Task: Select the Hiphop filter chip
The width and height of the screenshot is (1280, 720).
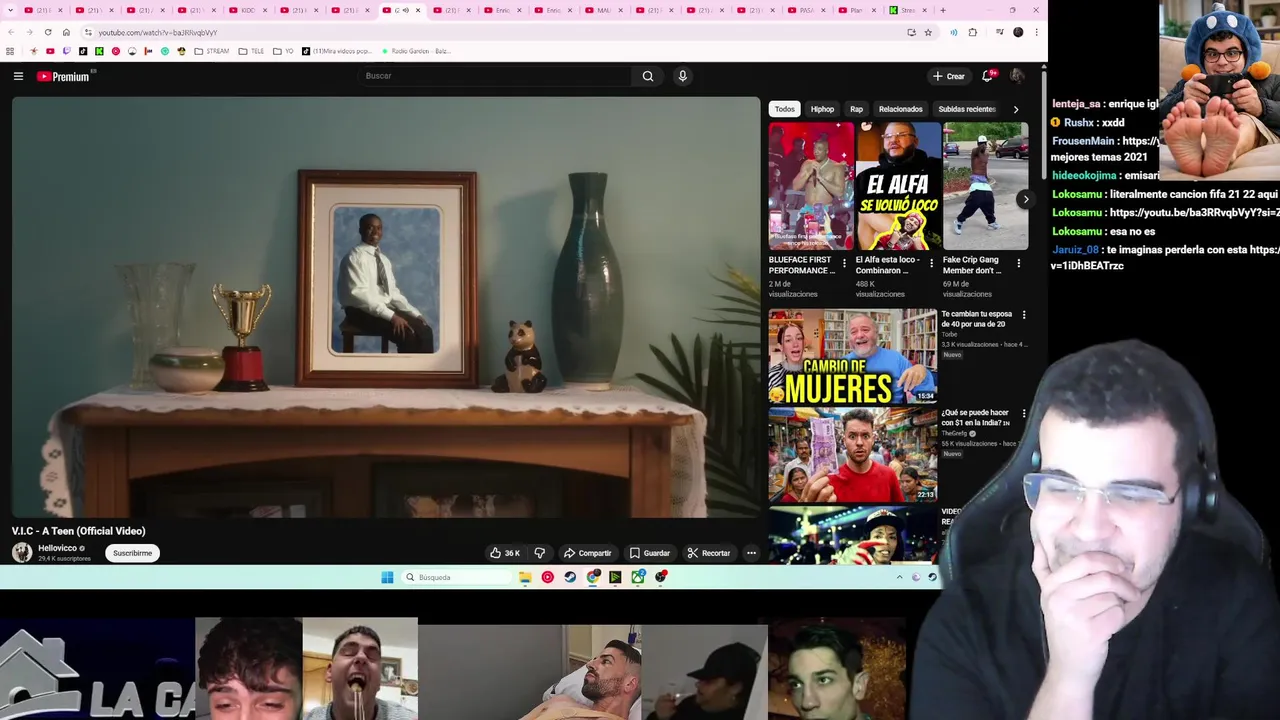Action: click(x=822, y=109)
